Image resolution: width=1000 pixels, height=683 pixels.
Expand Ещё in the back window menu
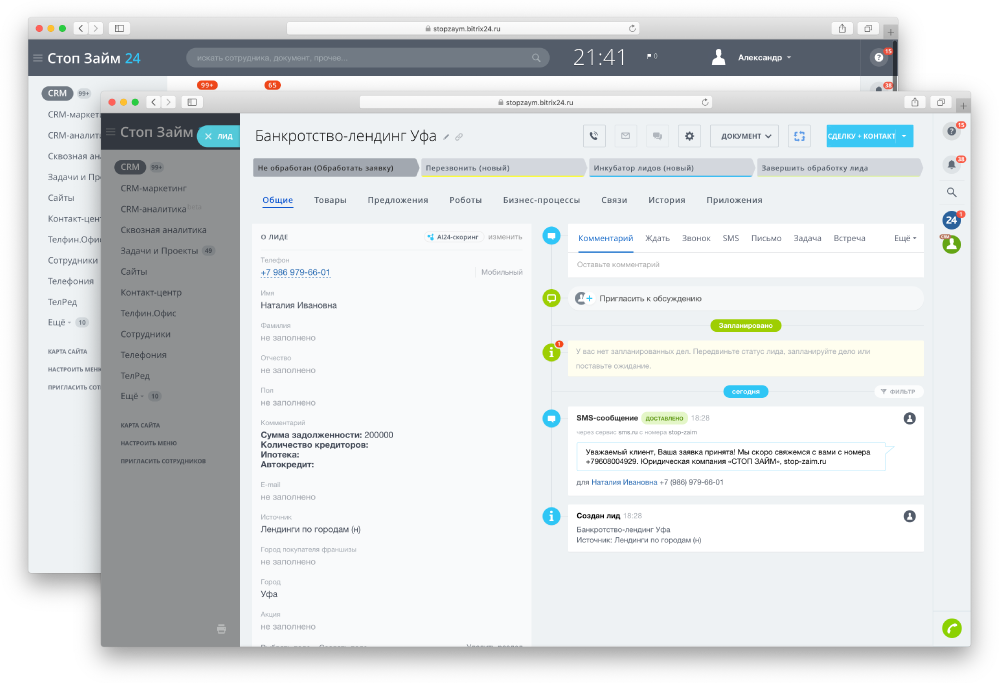(59, 322)
